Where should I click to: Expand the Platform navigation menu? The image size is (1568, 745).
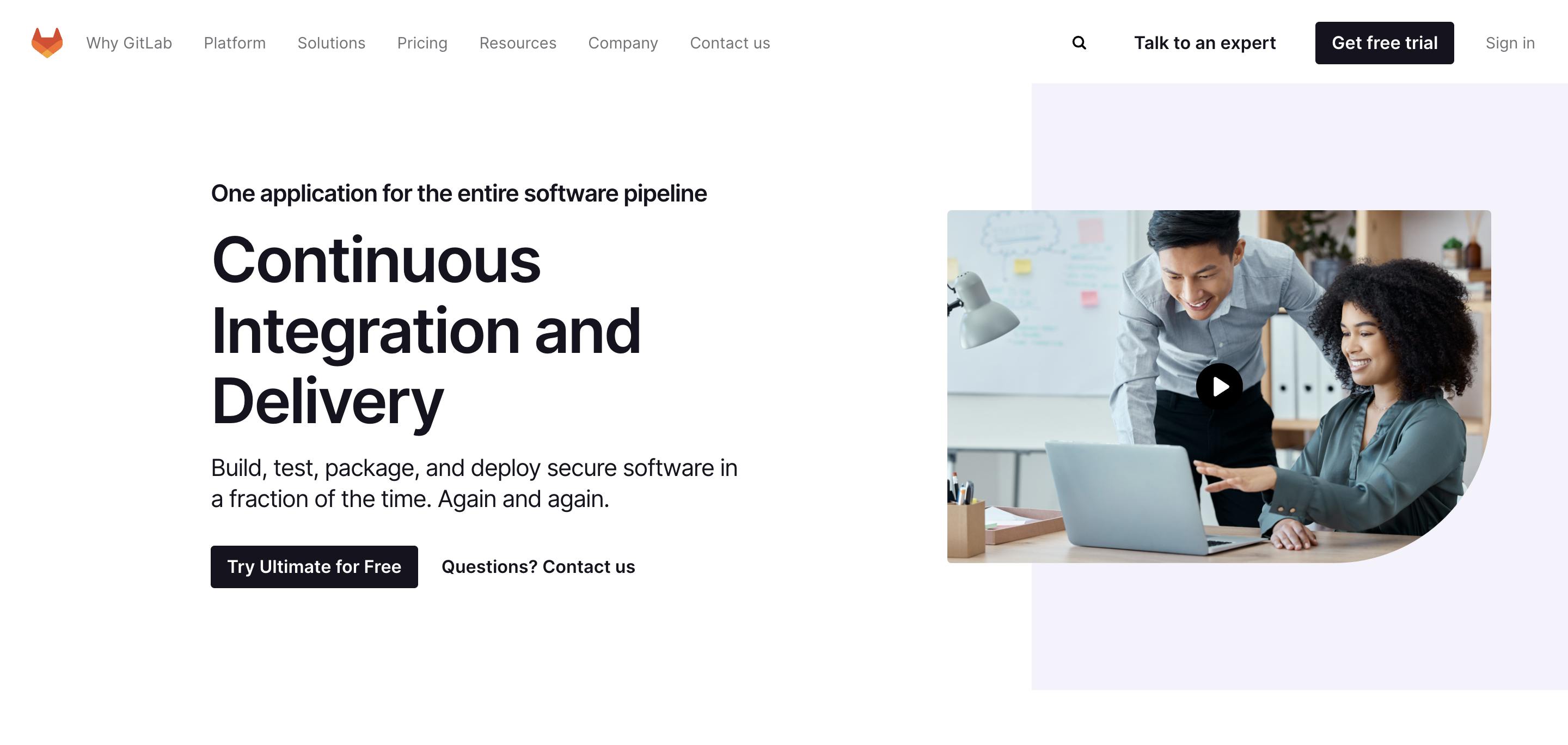[x=234, y=42]
